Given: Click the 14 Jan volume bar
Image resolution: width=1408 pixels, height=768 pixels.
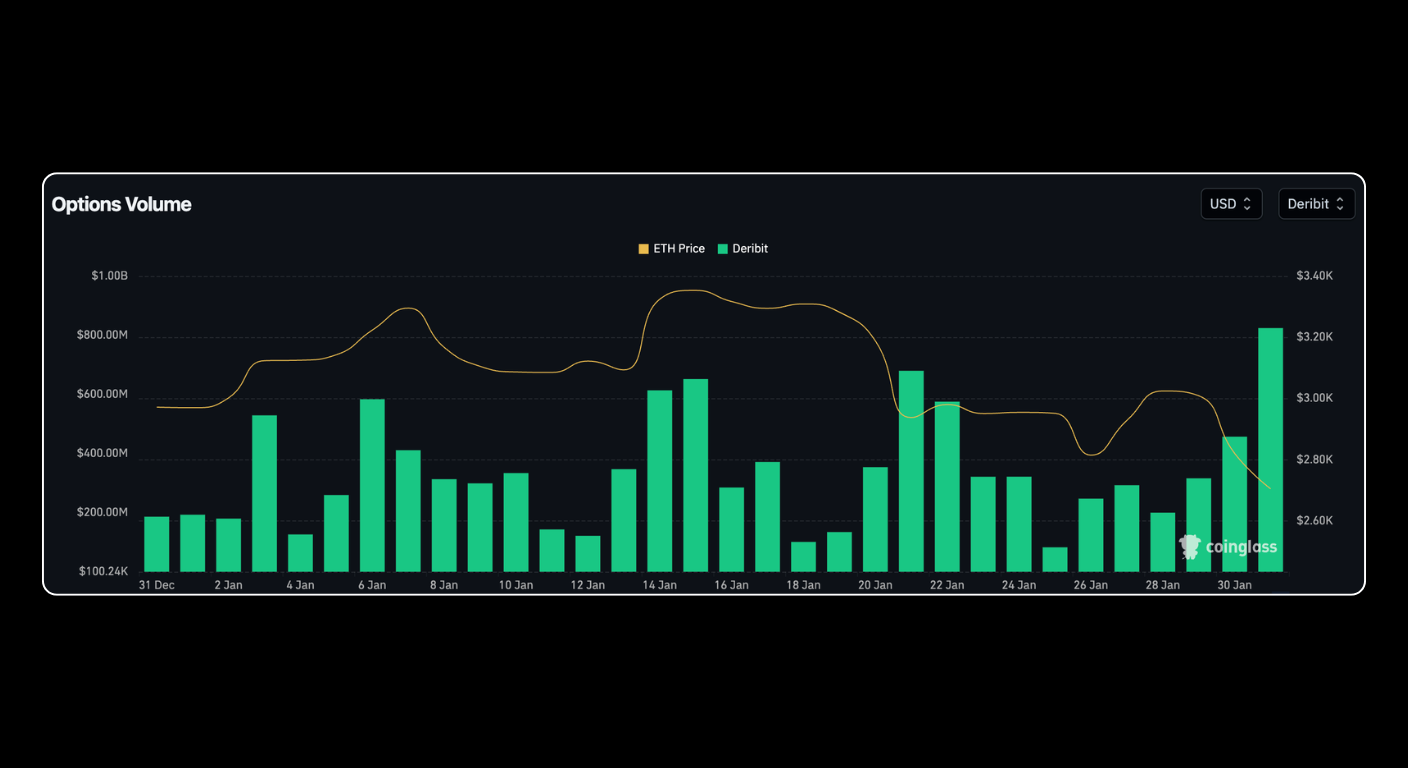Looking at the screenshot, I should (659, 480).
